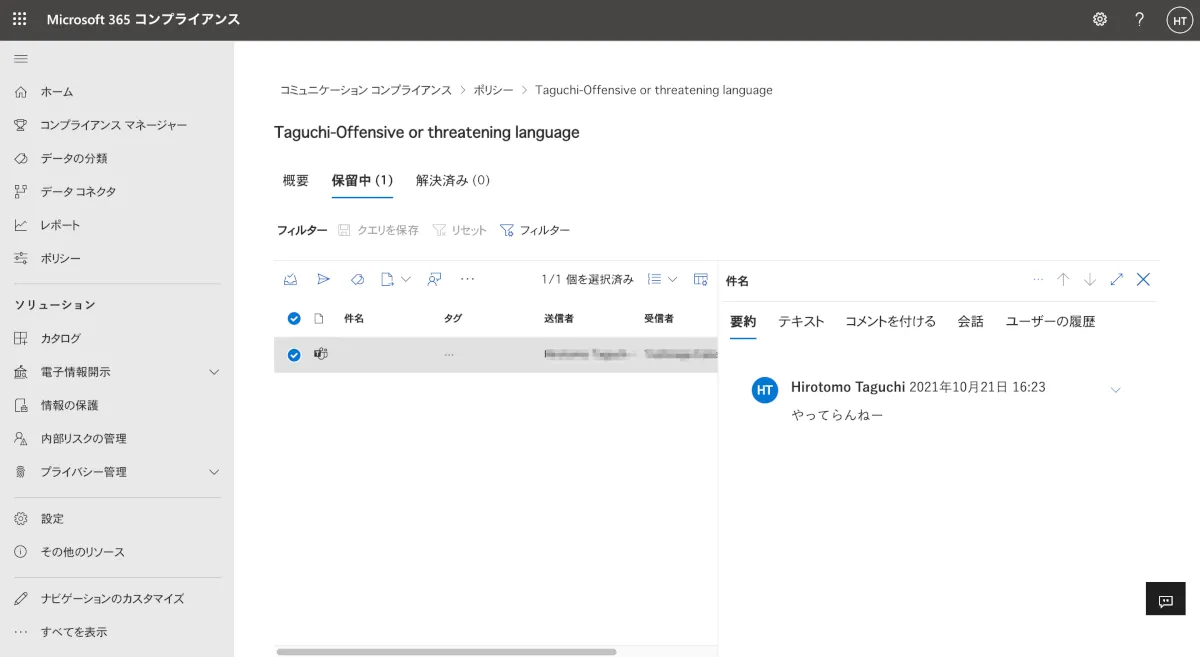
Task: Open the Microsoft 365 app launcher grid
Action: click(20, 20)
